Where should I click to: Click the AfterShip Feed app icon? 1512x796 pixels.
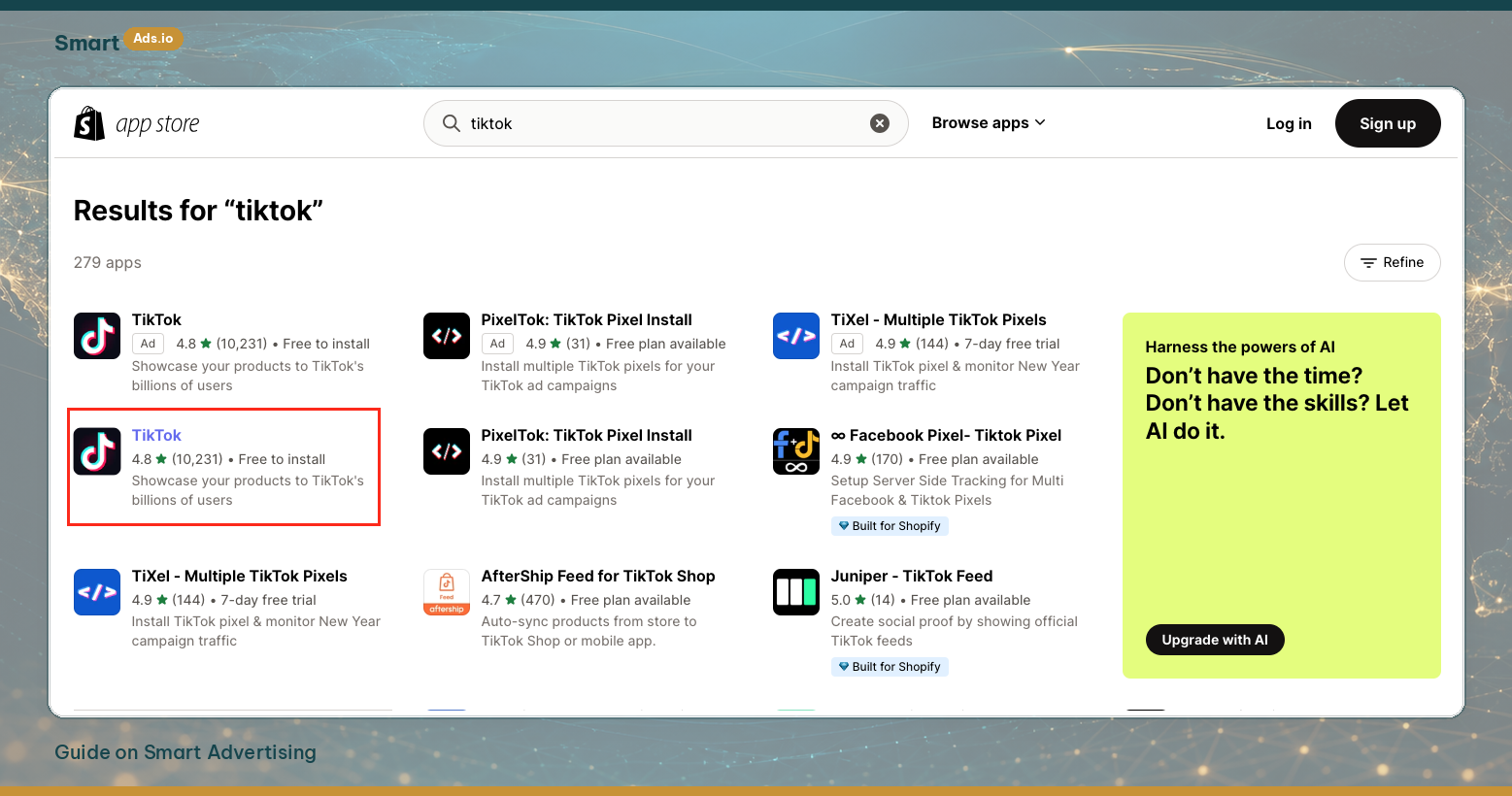coord(447,592)
